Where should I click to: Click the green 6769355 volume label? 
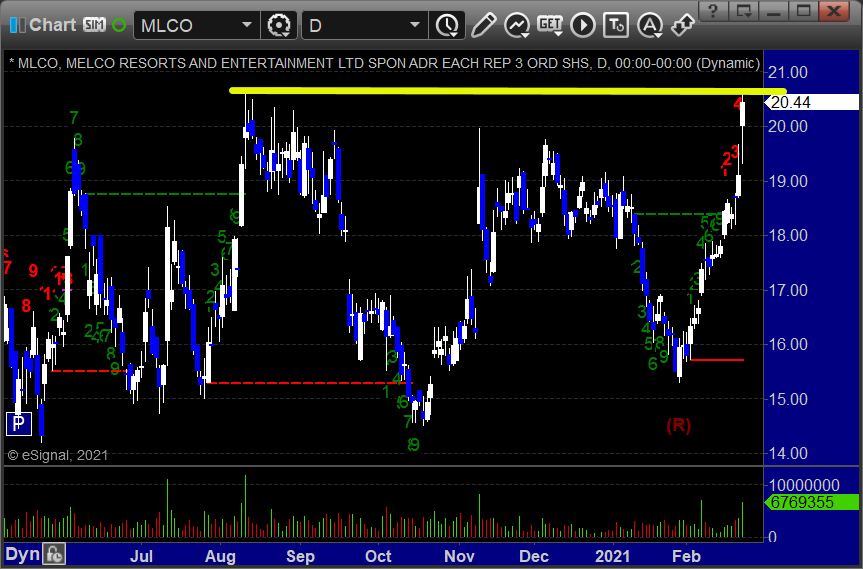(x=811, y=502)
